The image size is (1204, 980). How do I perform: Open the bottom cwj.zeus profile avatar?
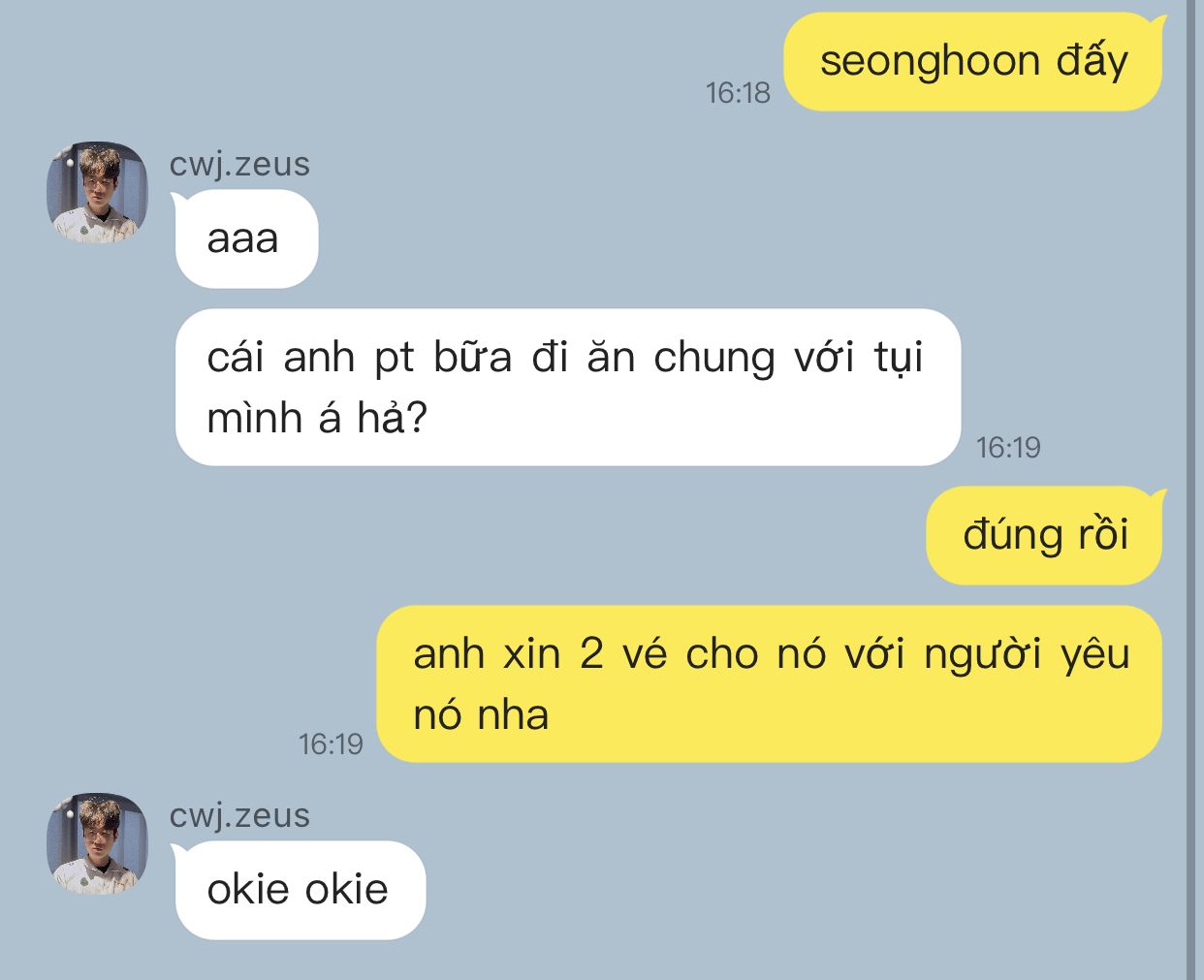[97, 844]
